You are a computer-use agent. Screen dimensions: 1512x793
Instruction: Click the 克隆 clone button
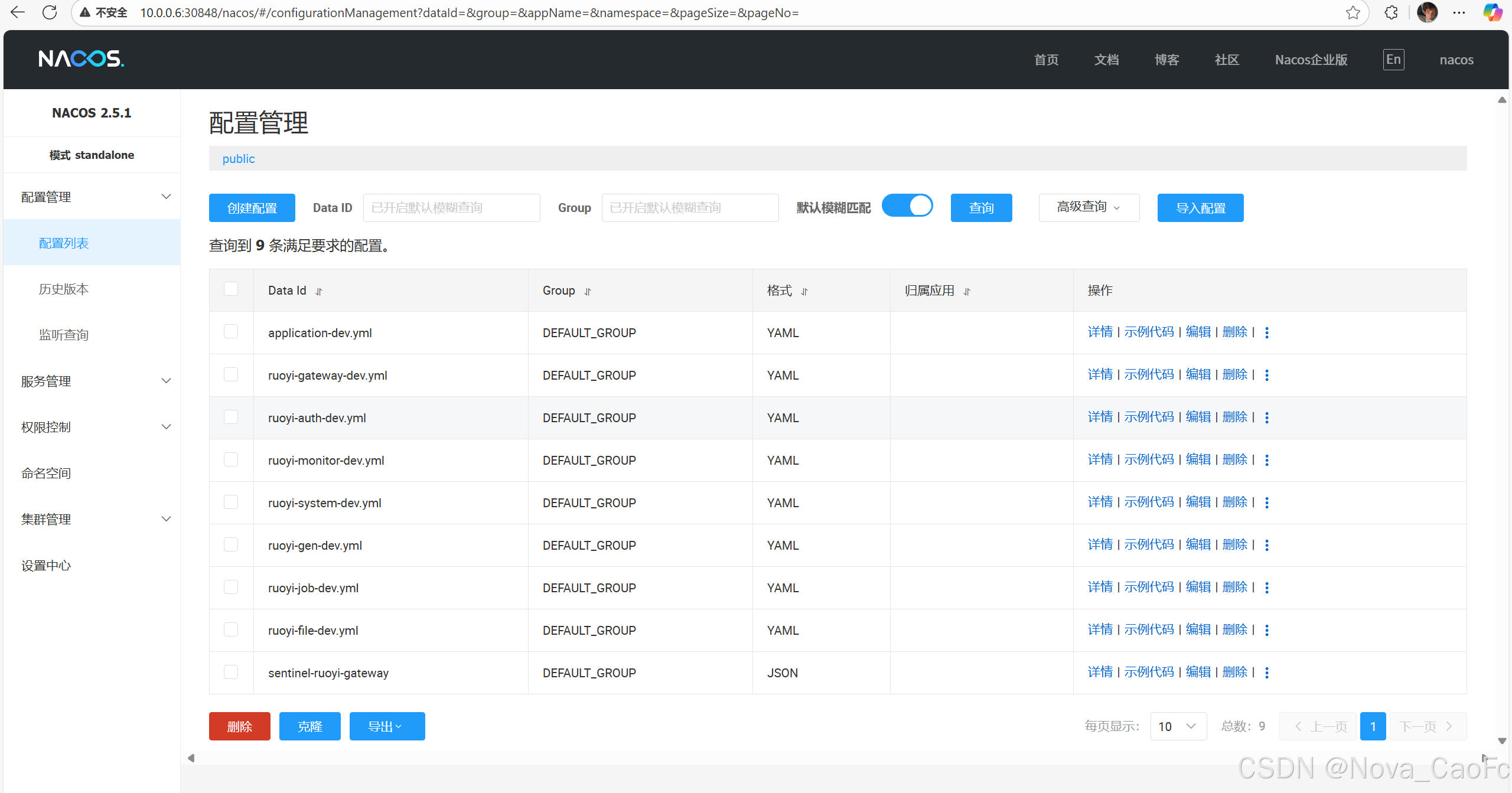309,726
